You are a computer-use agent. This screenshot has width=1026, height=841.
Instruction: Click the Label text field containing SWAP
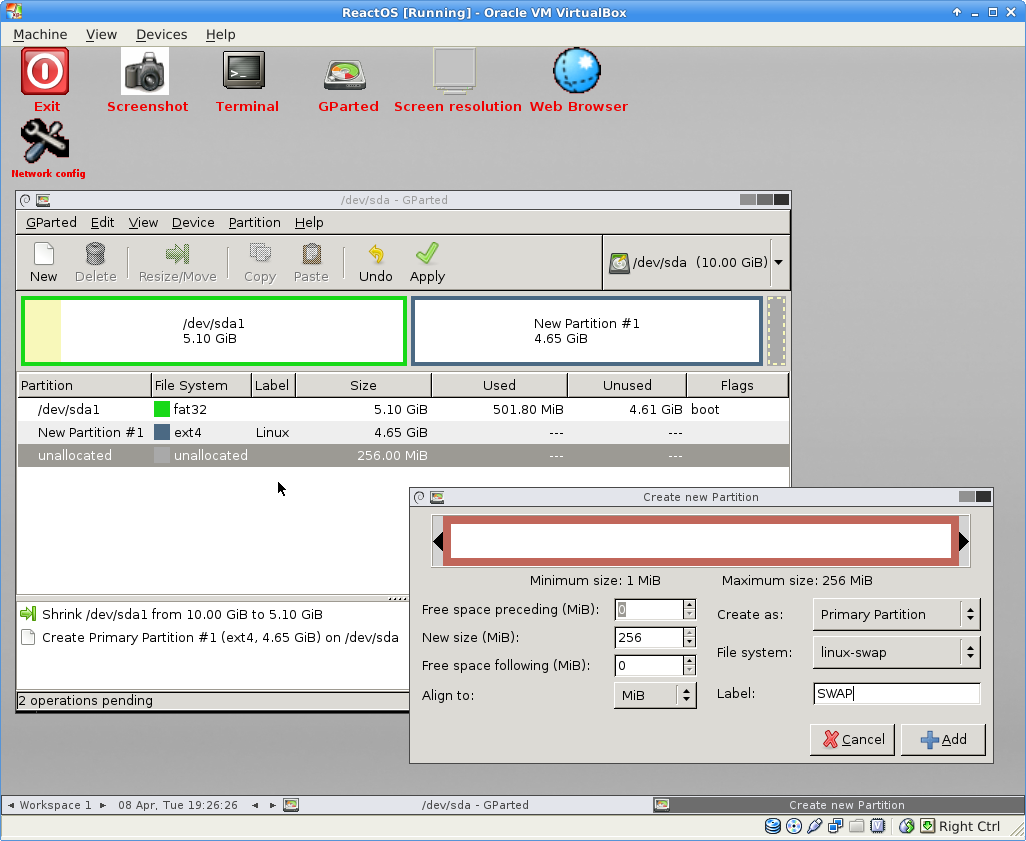click(897, 694)
